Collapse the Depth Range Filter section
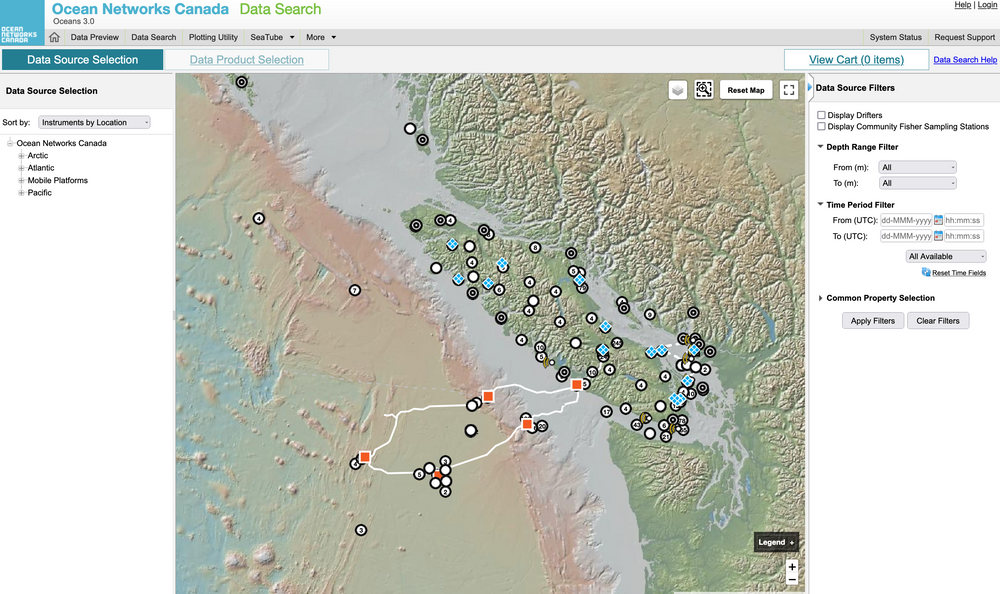 [x=821, y=147]
